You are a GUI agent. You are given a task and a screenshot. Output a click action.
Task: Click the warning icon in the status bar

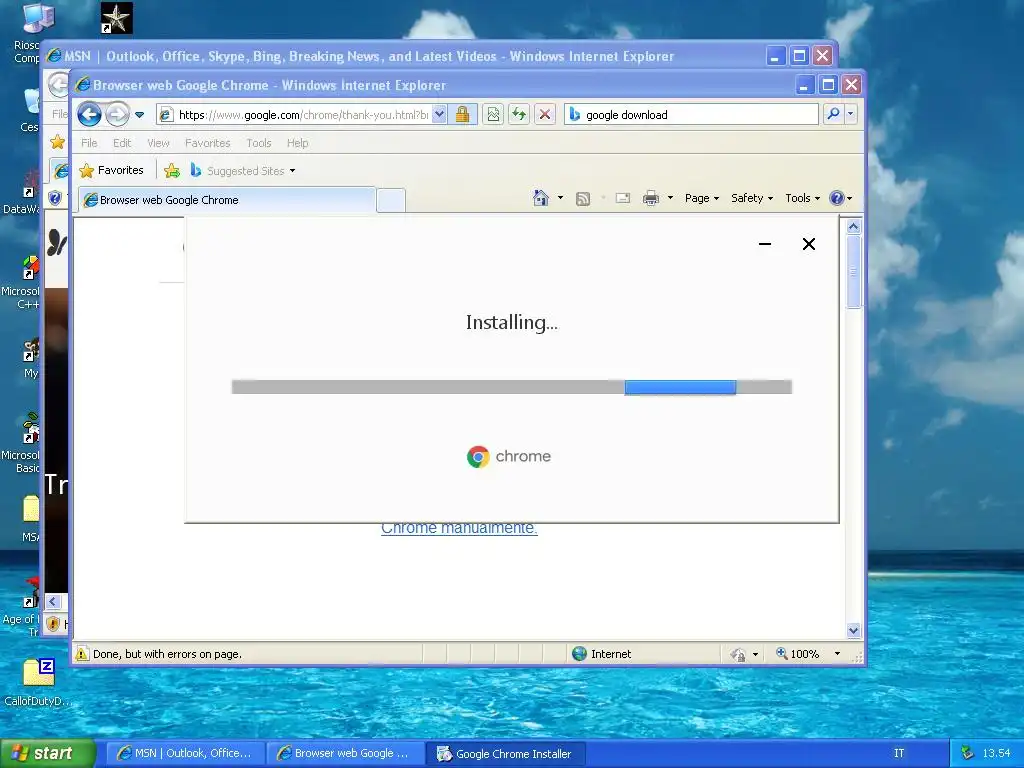[82, 654]
